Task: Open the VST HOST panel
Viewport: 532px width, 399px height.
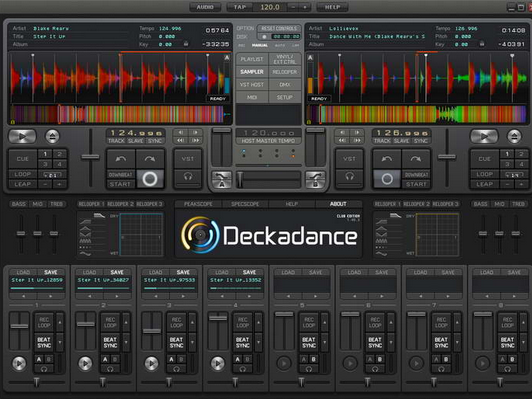Action: click(252, 85)
